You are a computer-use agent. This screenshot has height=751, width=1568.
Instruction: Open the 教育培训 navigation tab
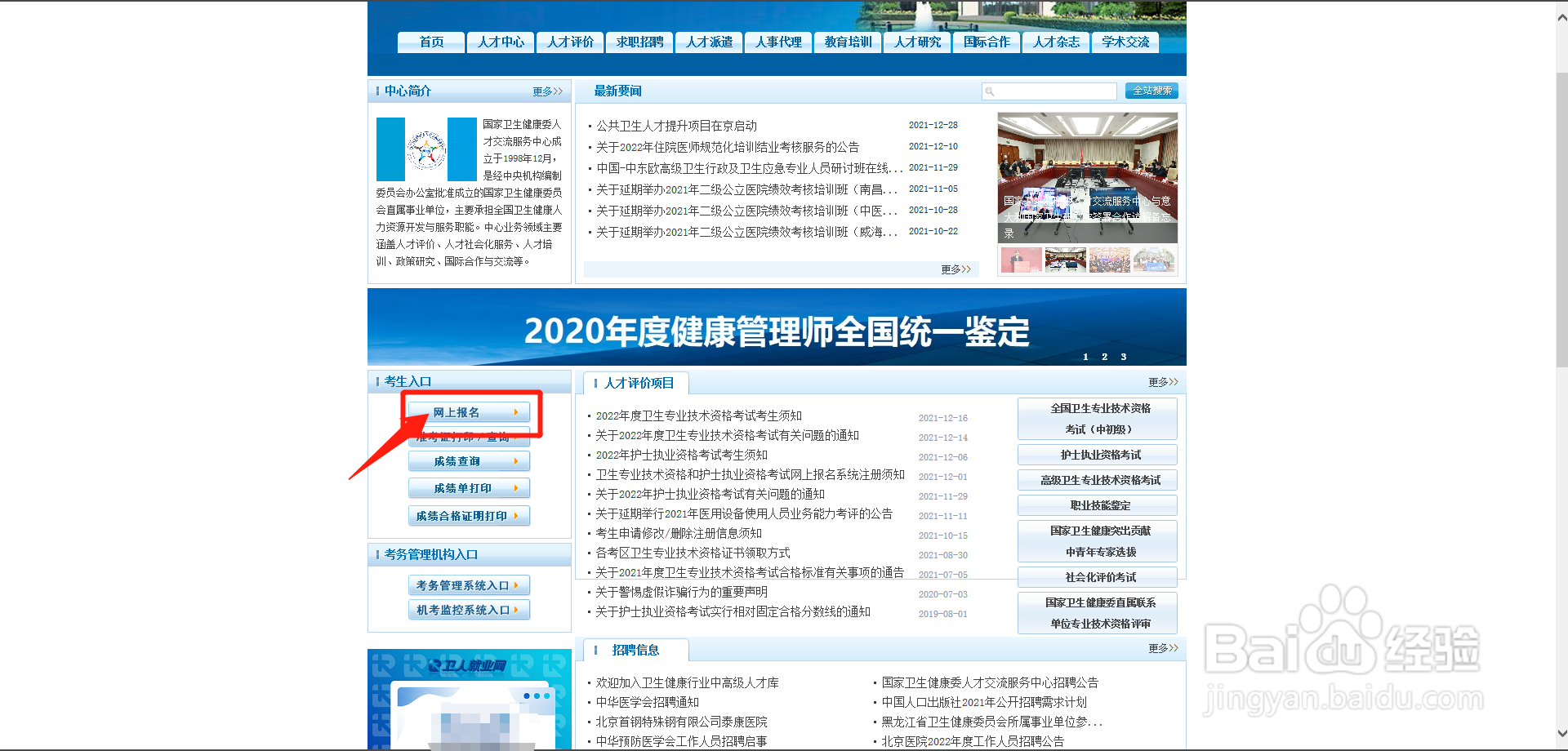[848, 42]
